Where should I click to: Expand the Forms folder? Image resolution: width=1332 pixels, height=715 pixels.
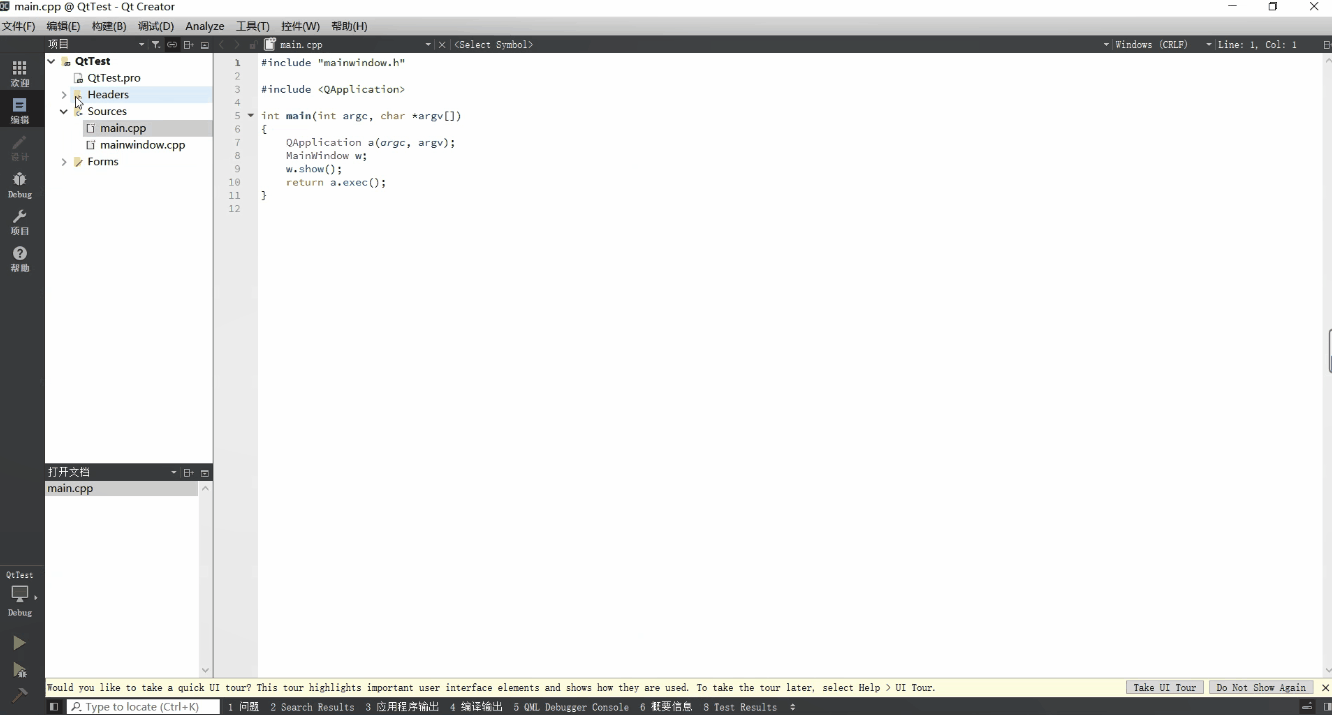click(64, 162)
